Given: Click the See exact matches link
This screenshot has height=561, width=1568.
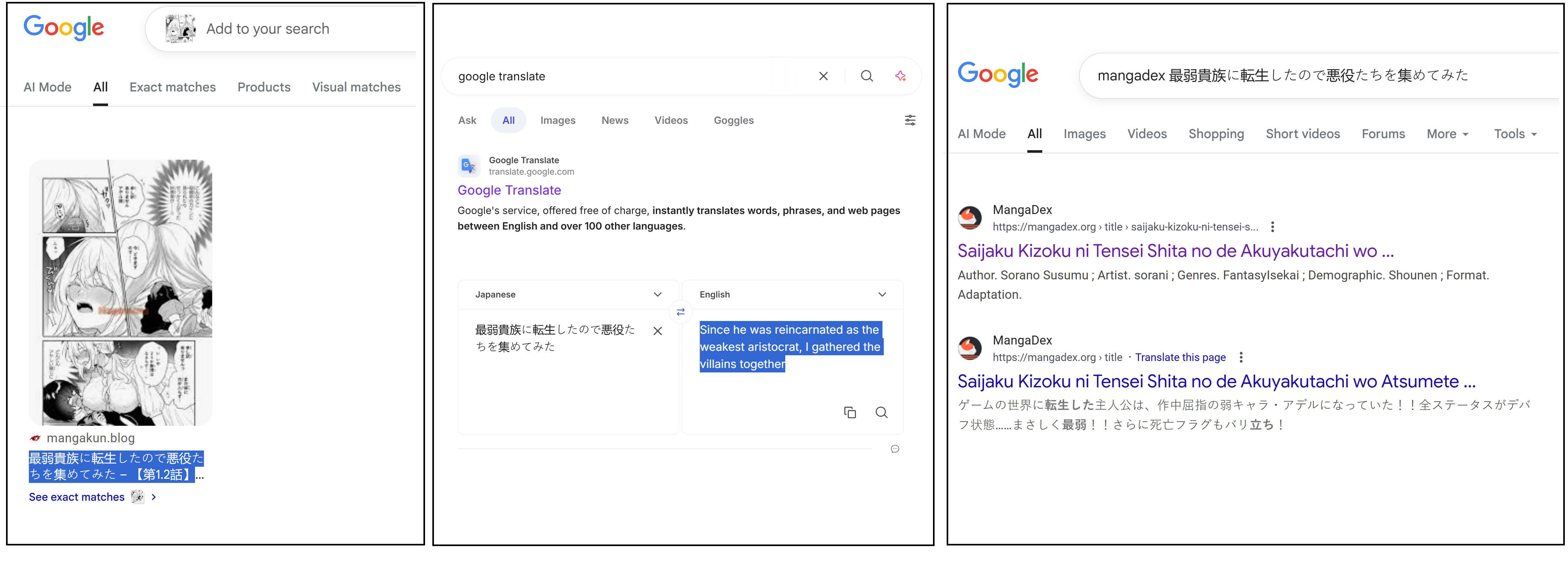Looking at the screenshot, I should pyautogui.click(x=77, y=497).
